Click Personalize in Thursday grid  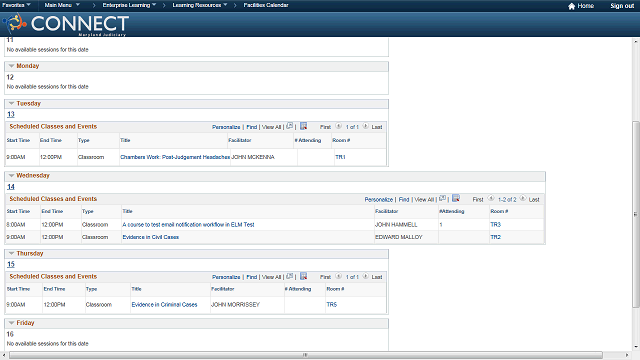[226, 277]
